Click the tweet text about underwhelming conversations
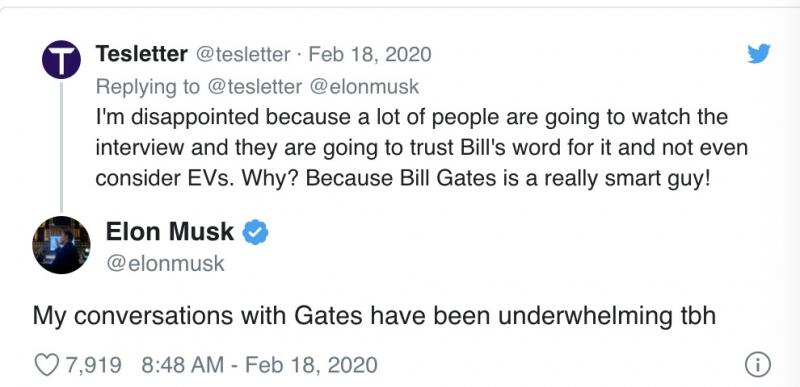The image size is (800, 387). pyautogui.click(x=374, y=316)
